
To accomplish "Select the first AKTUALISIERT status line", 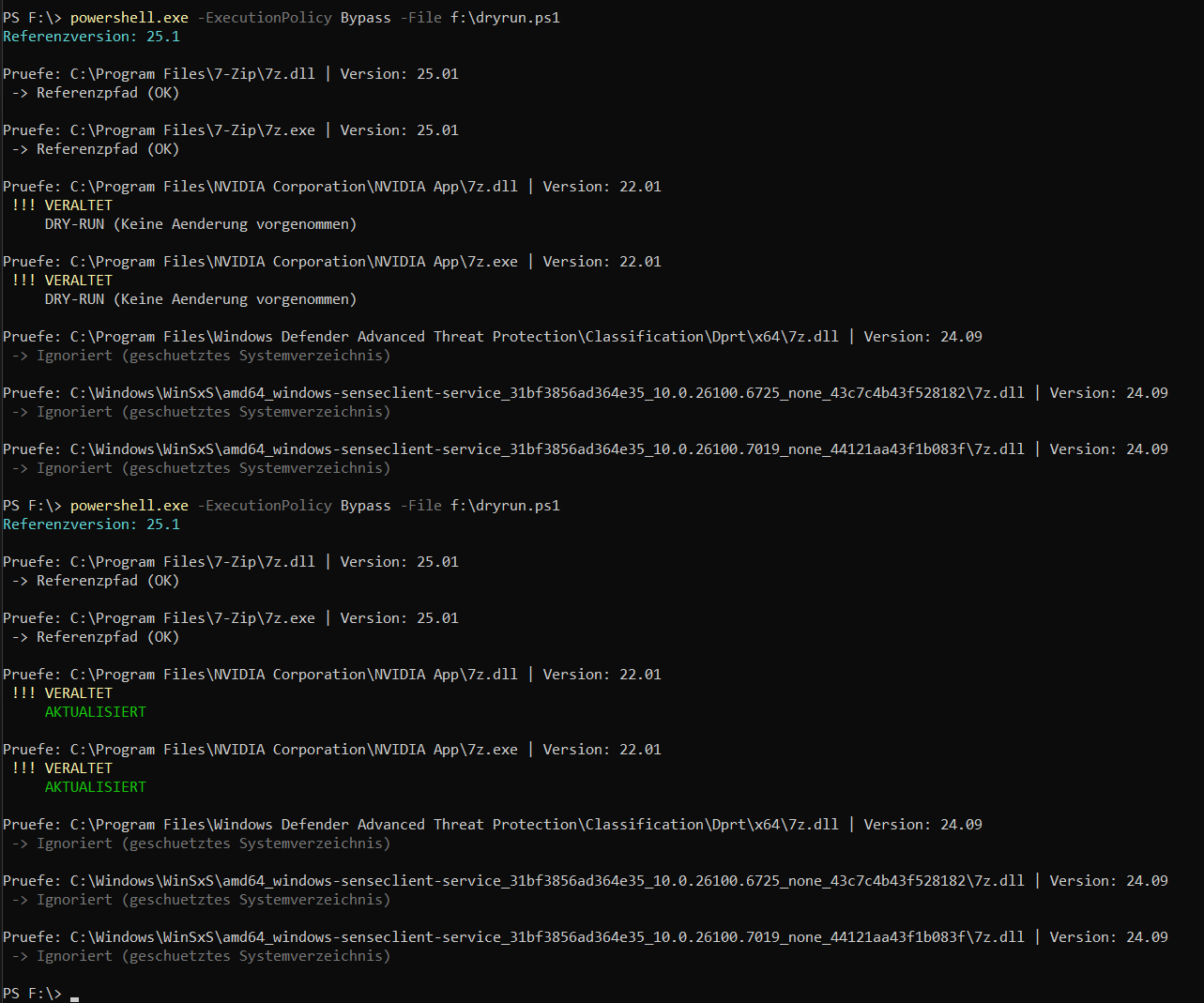I will [x=95, y=711].
